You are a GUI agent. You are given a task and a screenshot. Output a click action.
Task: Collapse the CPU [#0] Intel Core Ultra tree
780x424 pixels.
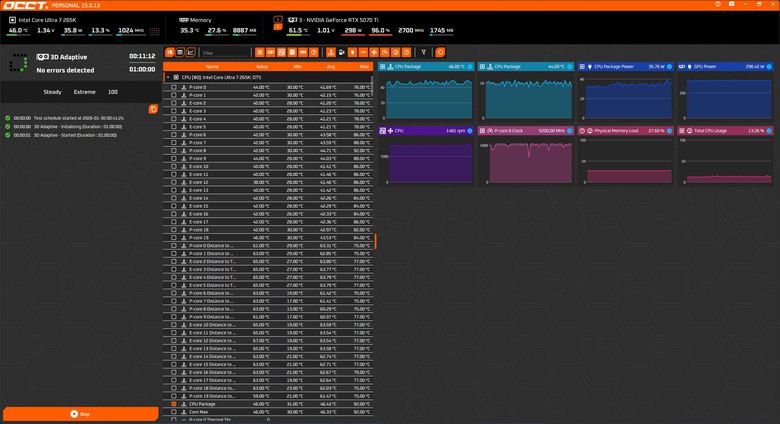[x=168, y=78]
